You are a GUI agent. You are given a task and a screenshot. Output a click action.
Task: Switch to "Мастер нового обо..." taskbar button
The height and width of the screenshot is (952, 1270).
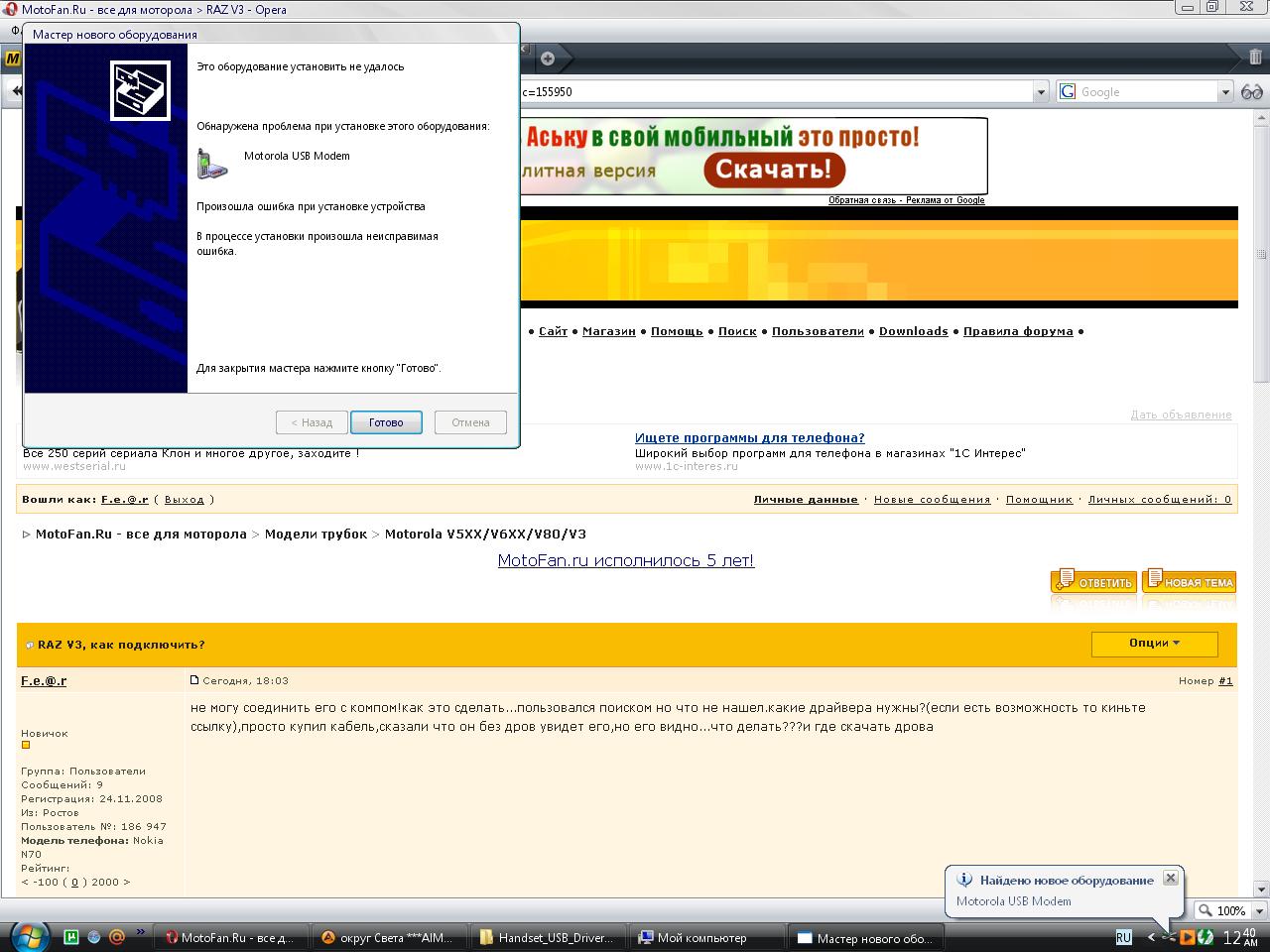point(864,937)
